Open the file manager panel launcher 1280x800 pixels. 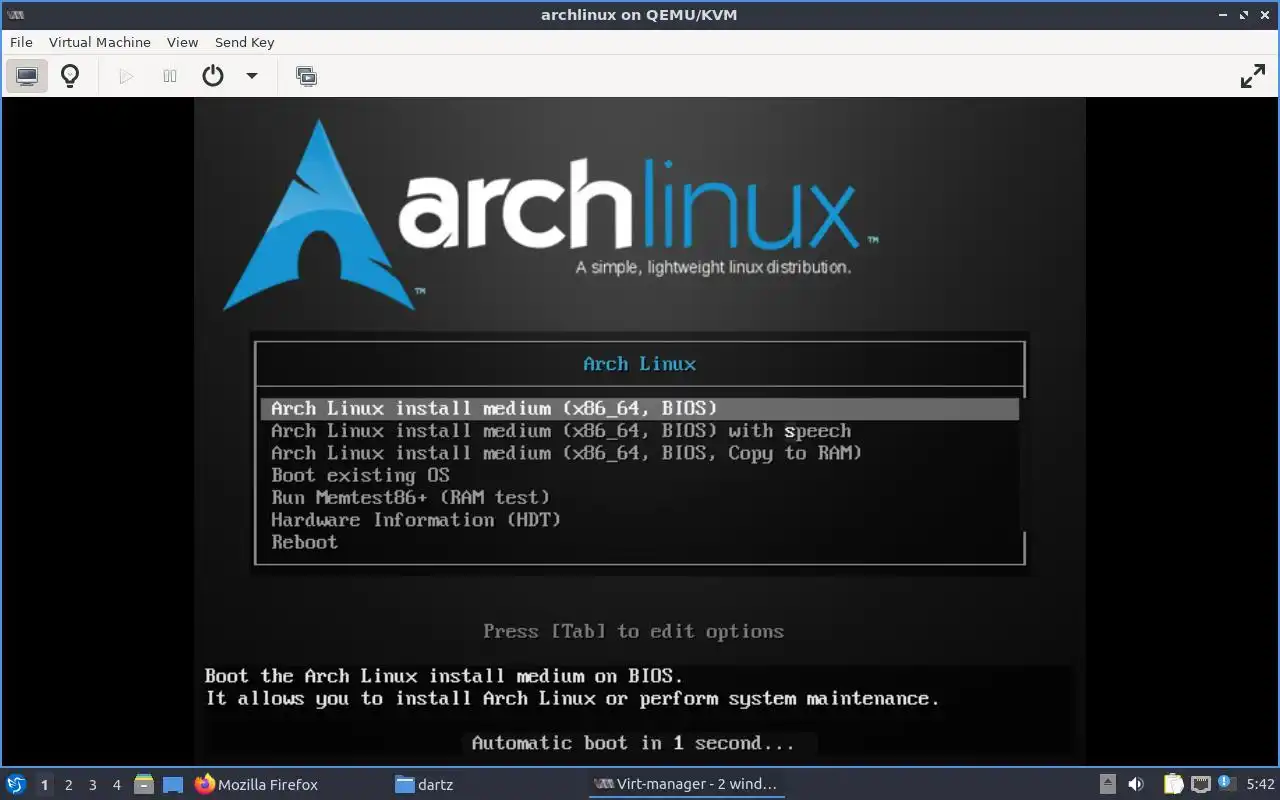144,785
